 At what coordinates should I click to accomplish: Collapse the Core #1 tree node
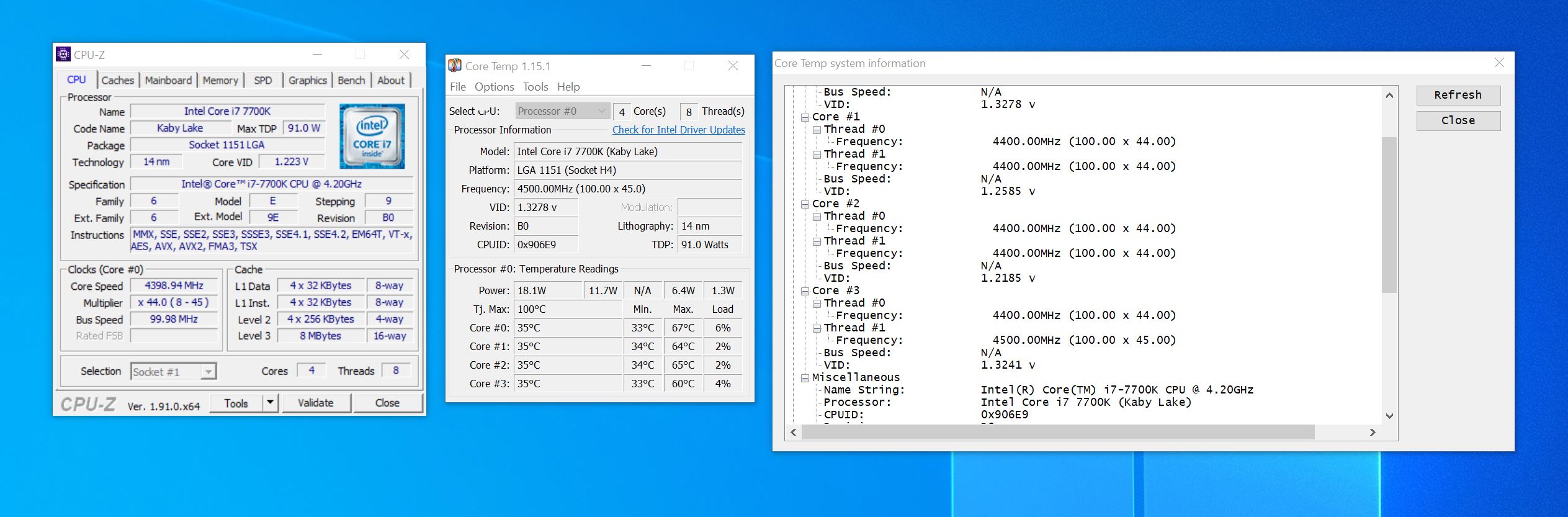click(805, 117)
